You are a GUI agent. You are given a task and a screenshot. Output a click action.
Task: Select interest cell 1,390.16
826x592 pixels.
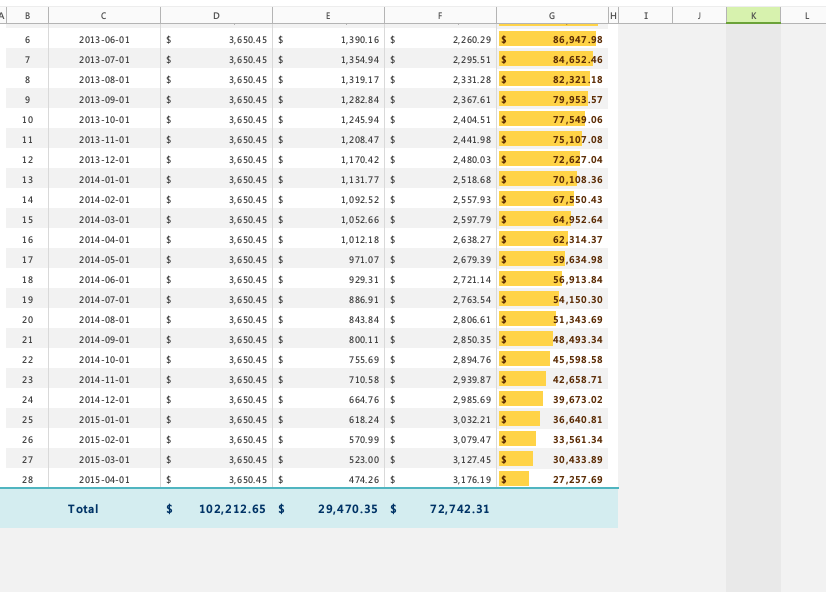tap(328, 40)
